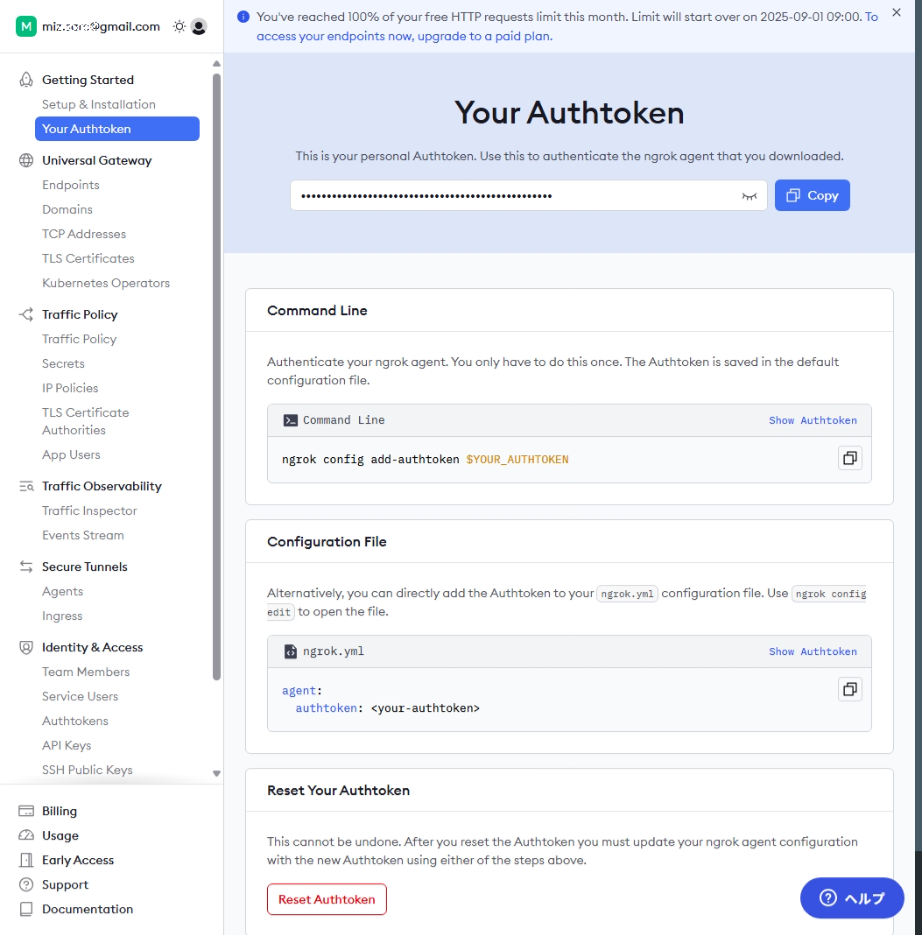Click the Support question mark icon

[x=27, y=885]
